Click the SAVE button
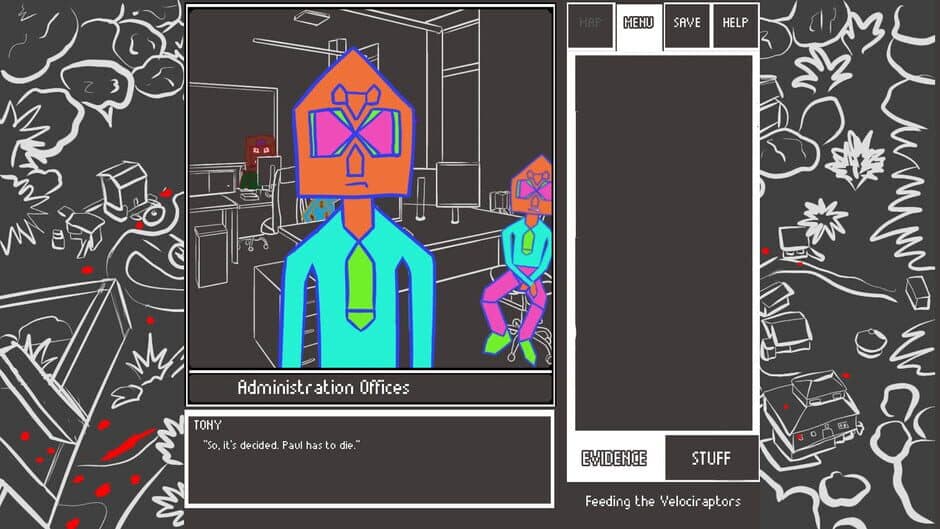The image size is (940, 529). click(687, 24)
